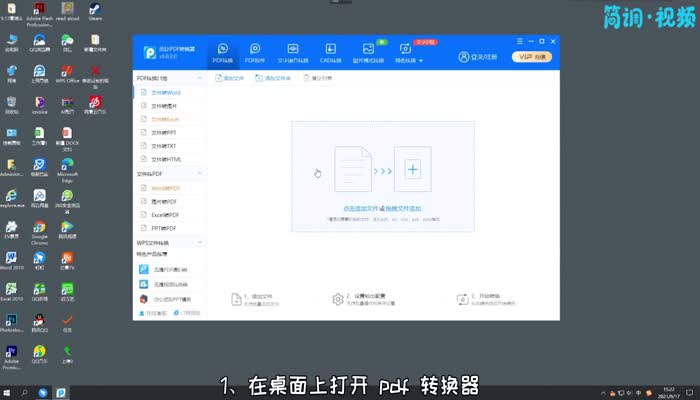
Task: Switch to the CAD转换 tab
Action: [x=330, y=52]
